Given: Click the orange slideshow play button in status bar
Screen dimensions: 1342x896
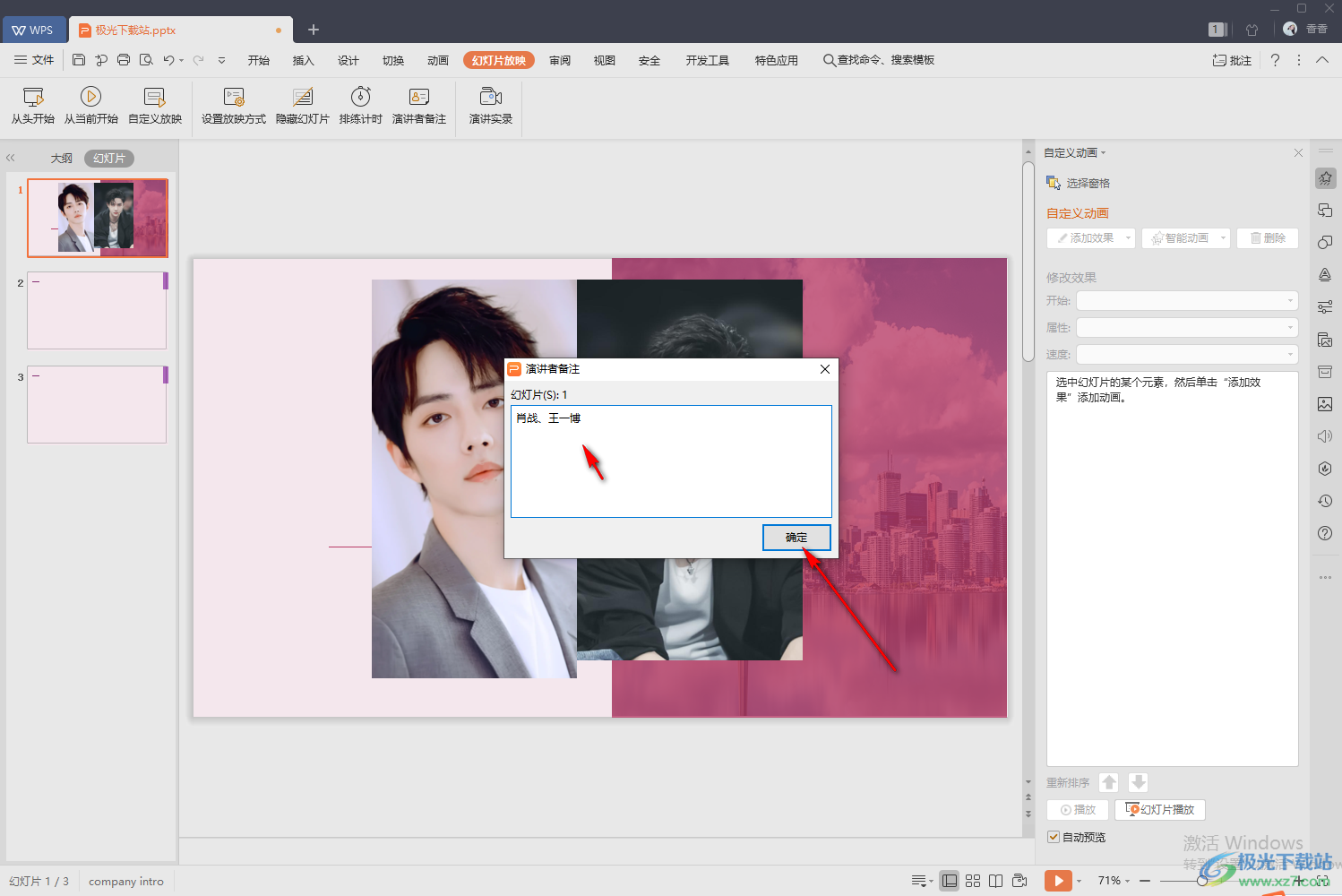Looking at the screenshot, I should [1058, 881].
